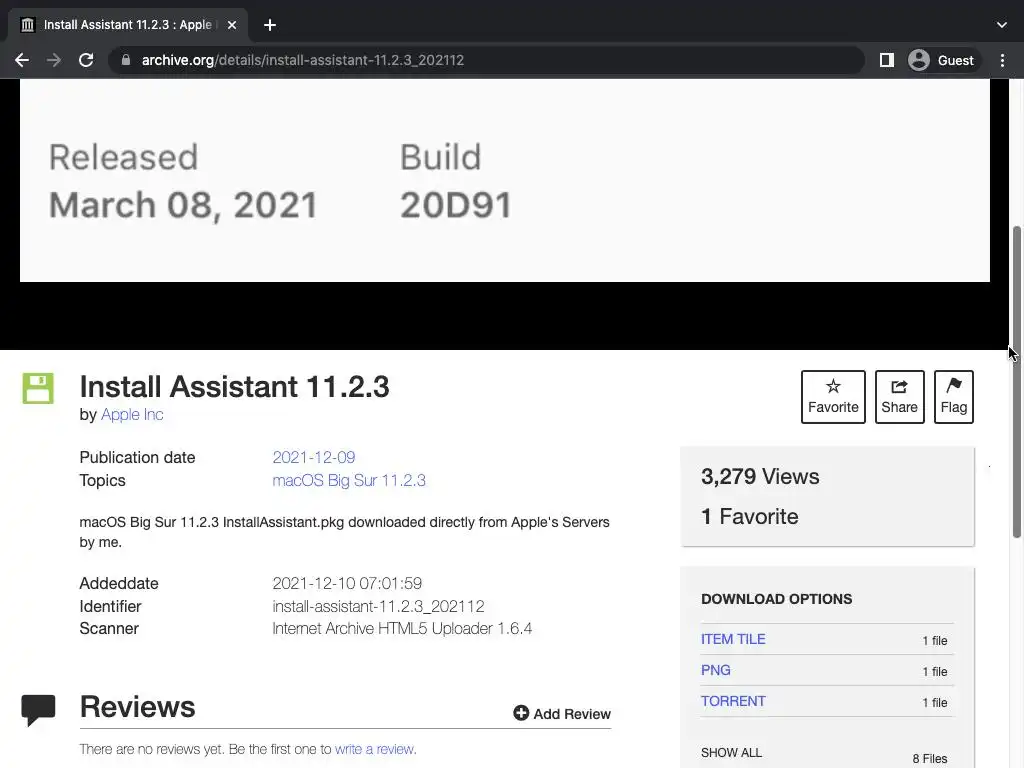The width and height of the screenshot is (1024, 768).
Task: Click the Flag button
Action: click(x=953, y=397)
